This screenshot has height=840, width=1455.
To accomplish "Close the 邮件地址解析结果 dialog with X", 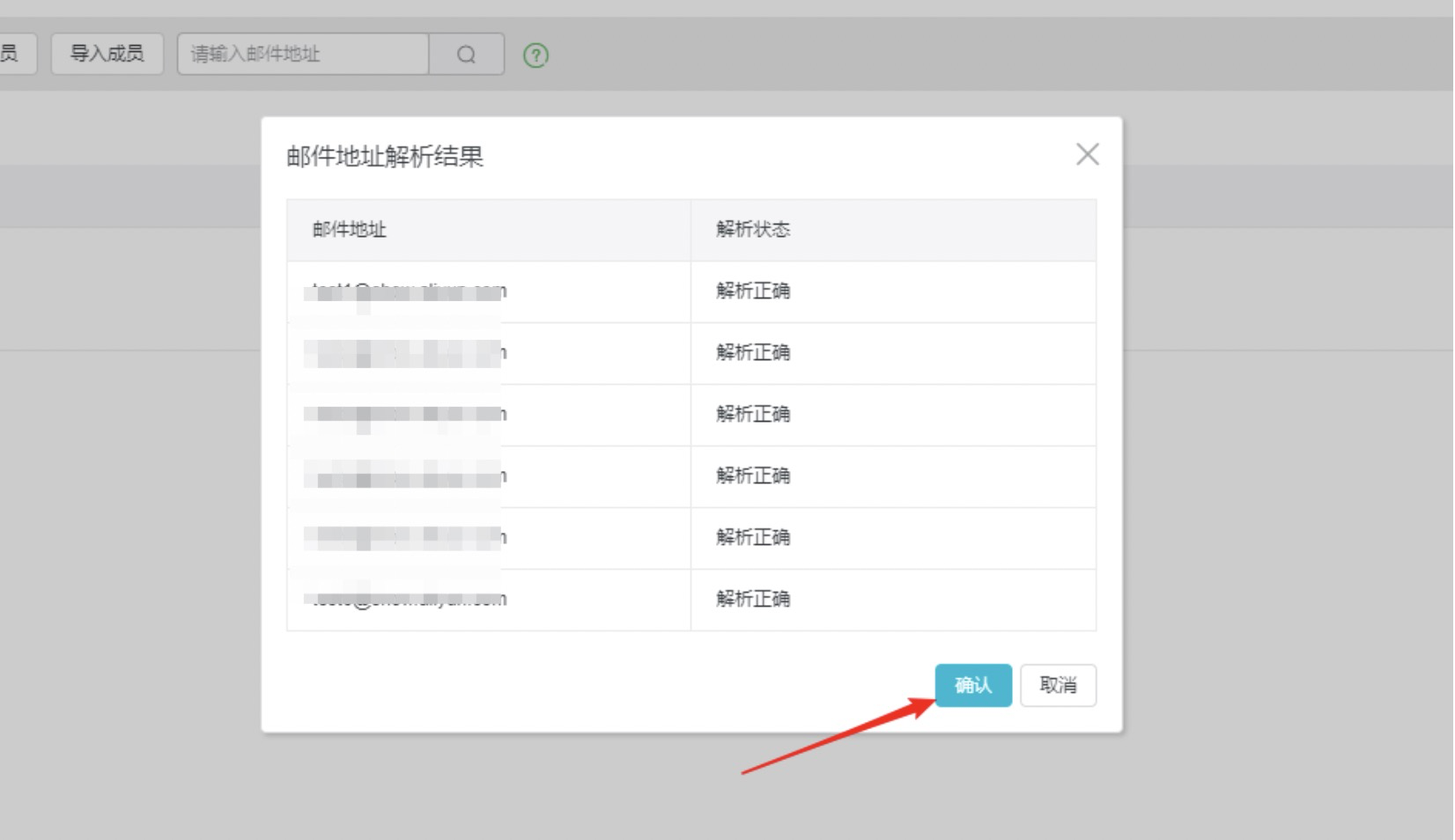I will coord(1087,155).
